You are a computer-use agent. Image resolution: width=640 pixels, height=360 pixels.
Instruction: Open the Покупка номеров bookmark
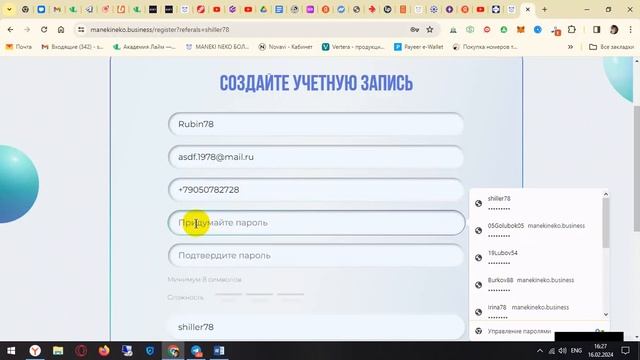pos(485,47)
